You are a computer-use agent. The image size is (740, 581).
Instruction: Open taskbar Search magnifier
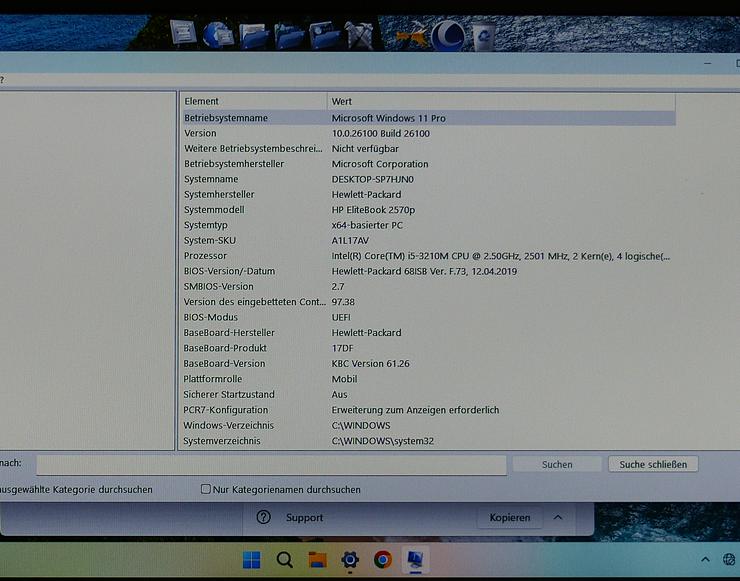click(x=285, y=560)
